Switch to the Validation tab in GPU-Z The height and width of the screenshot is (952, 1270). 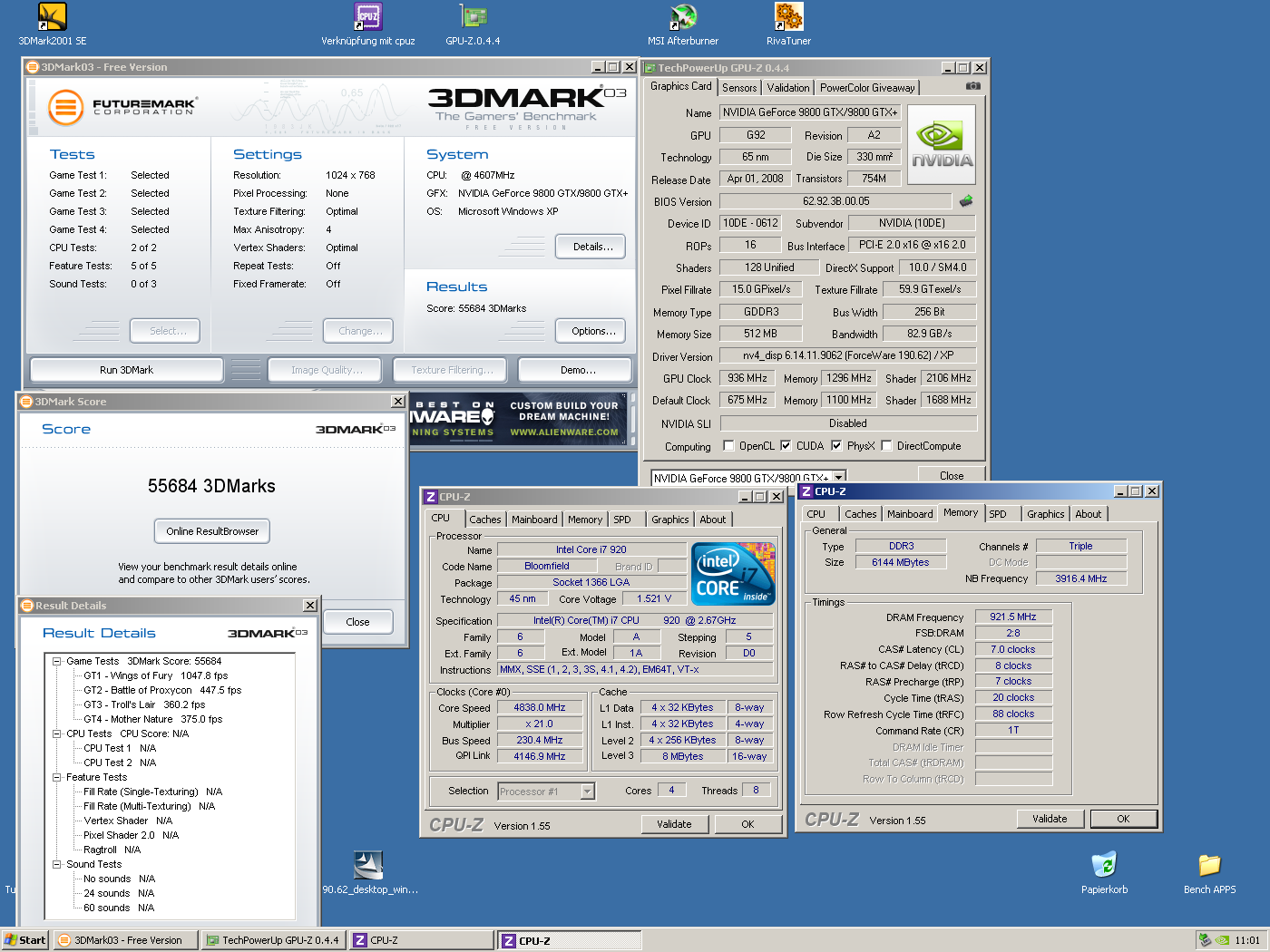click(788, 88)
